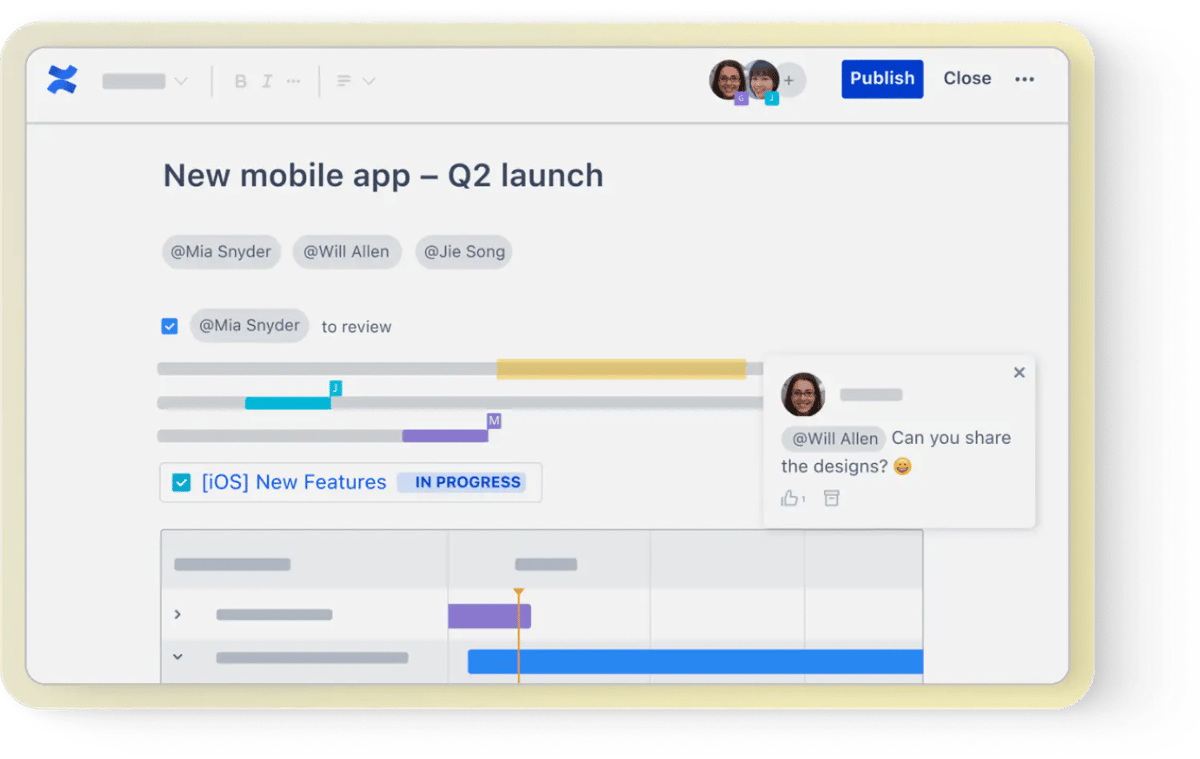Give the comment a thumbs-up reaction
Viewport: 1200px width, 759px height.
(x=789, y=497)
